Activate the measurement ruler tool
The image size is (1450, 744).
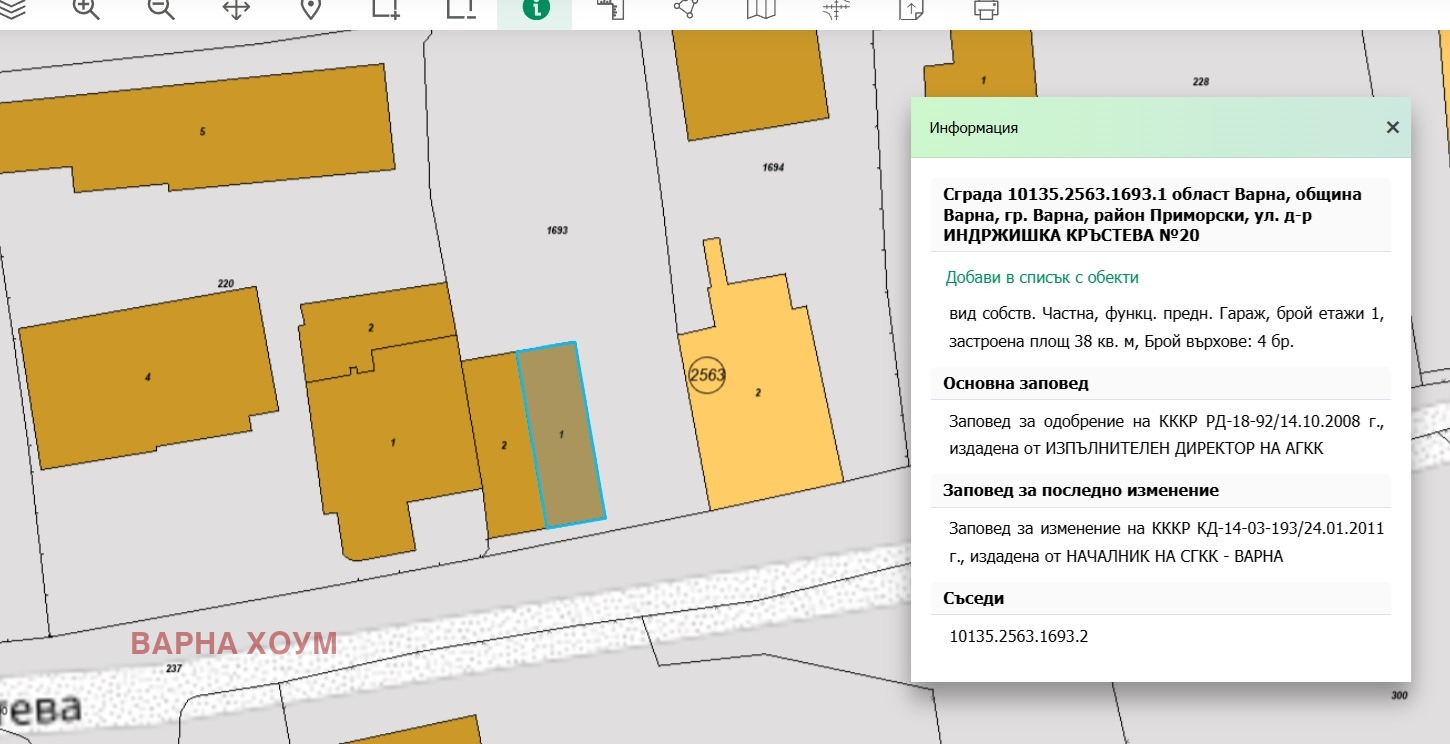click(609, 11)
